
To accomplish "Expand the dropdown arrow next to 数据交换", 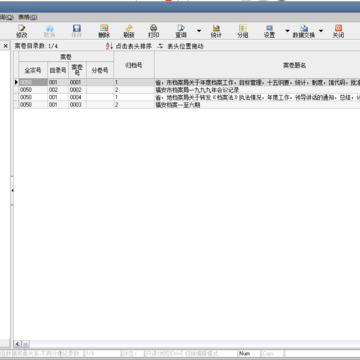I will [321, 31].
